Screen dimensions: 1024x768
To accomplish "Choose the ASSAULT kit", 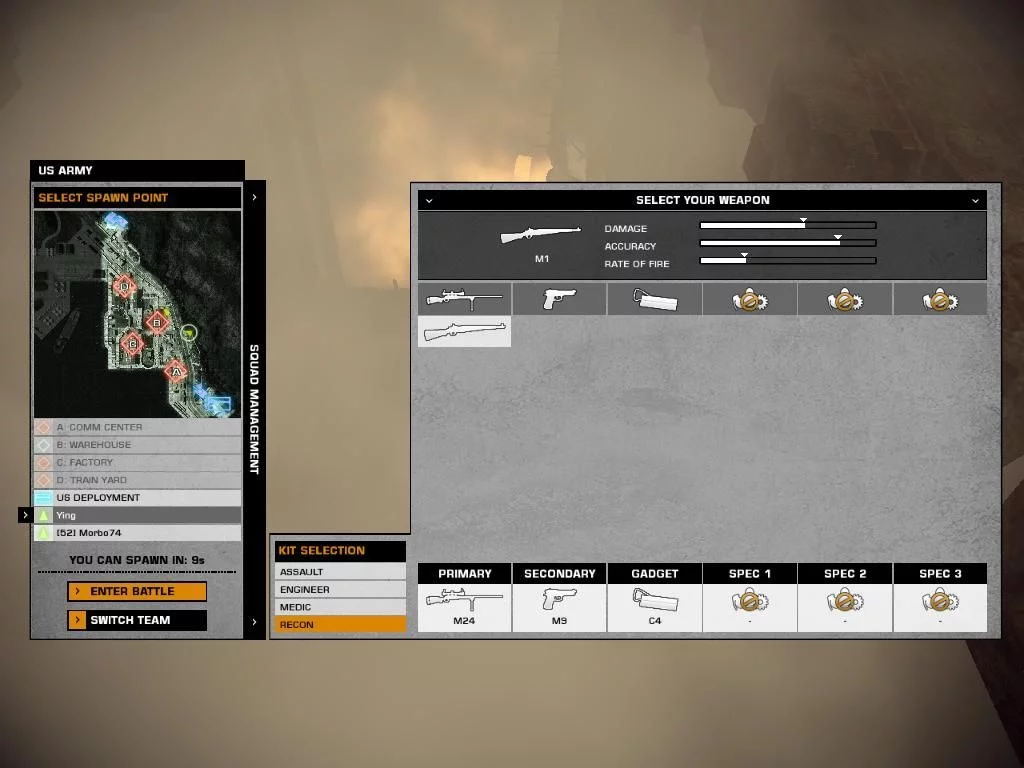I will (x=340, y=571).
